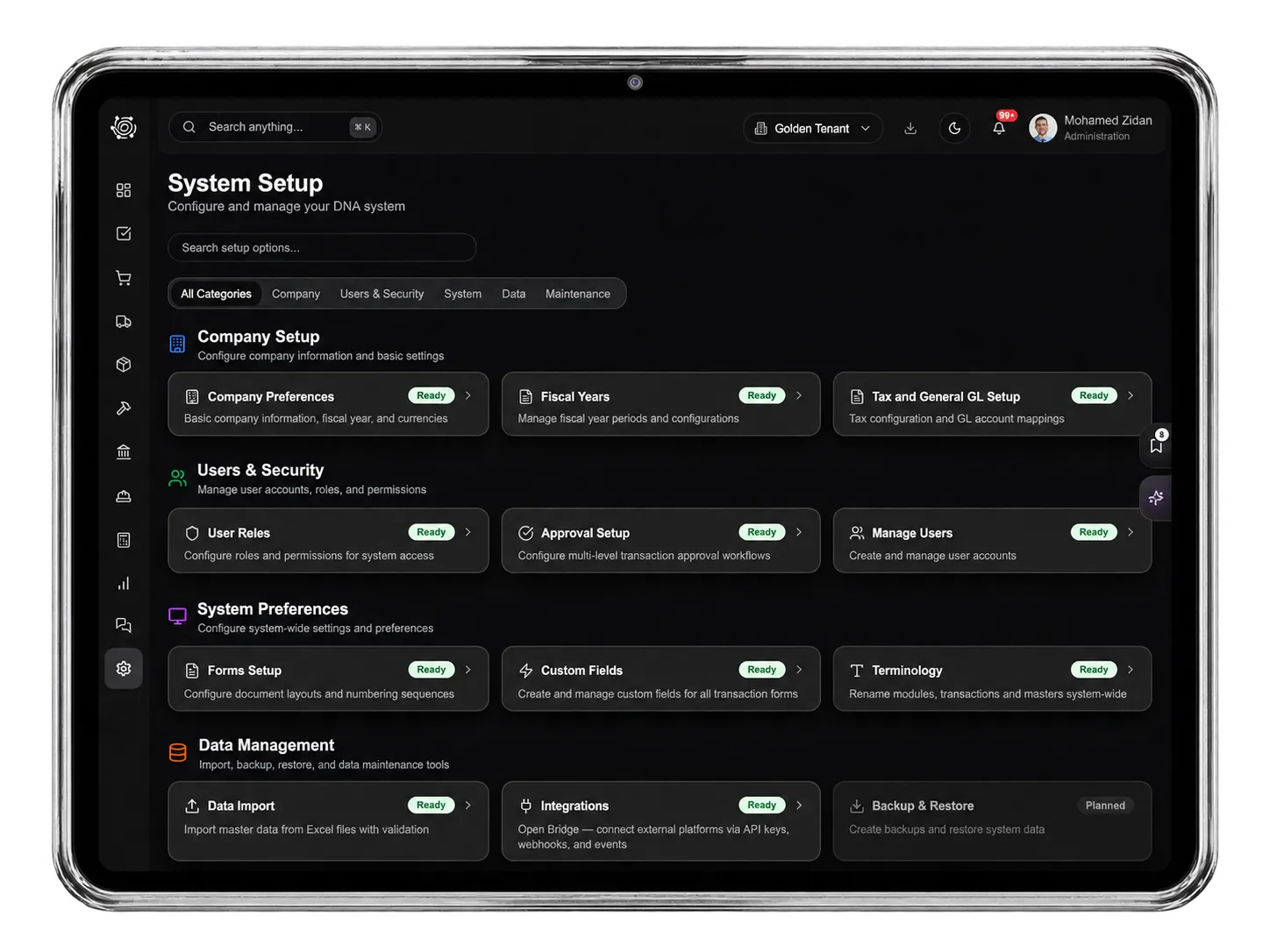Open the calculator icon in sidebar

click(124, 540)
